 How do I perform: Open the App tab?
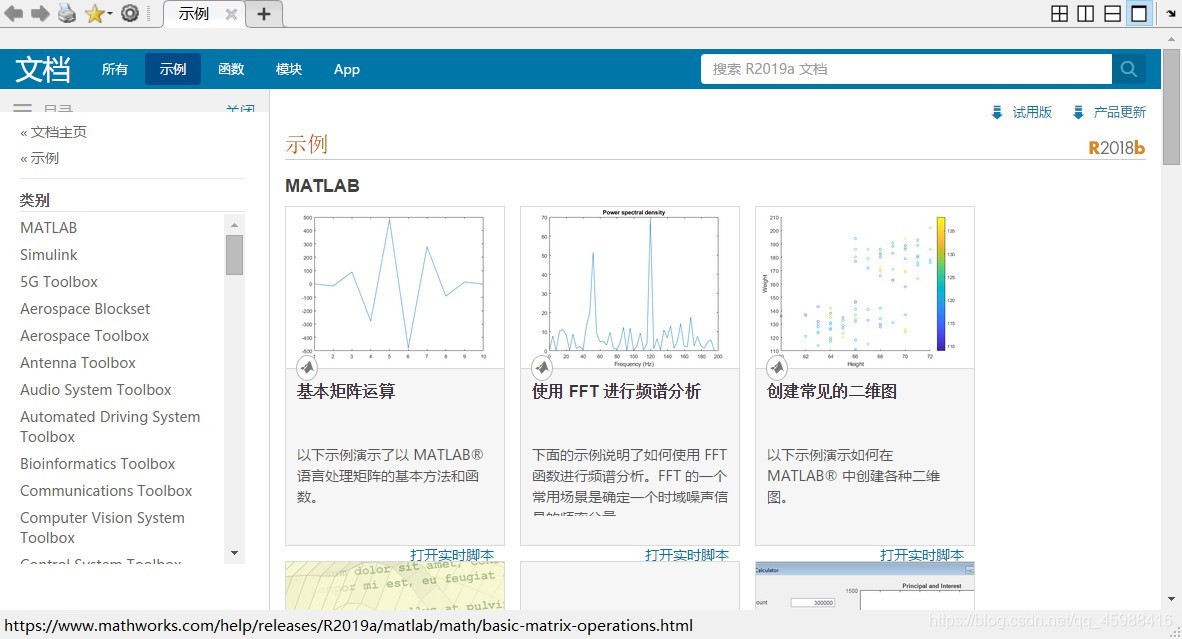pyautogui.click(x=347, y=69)
